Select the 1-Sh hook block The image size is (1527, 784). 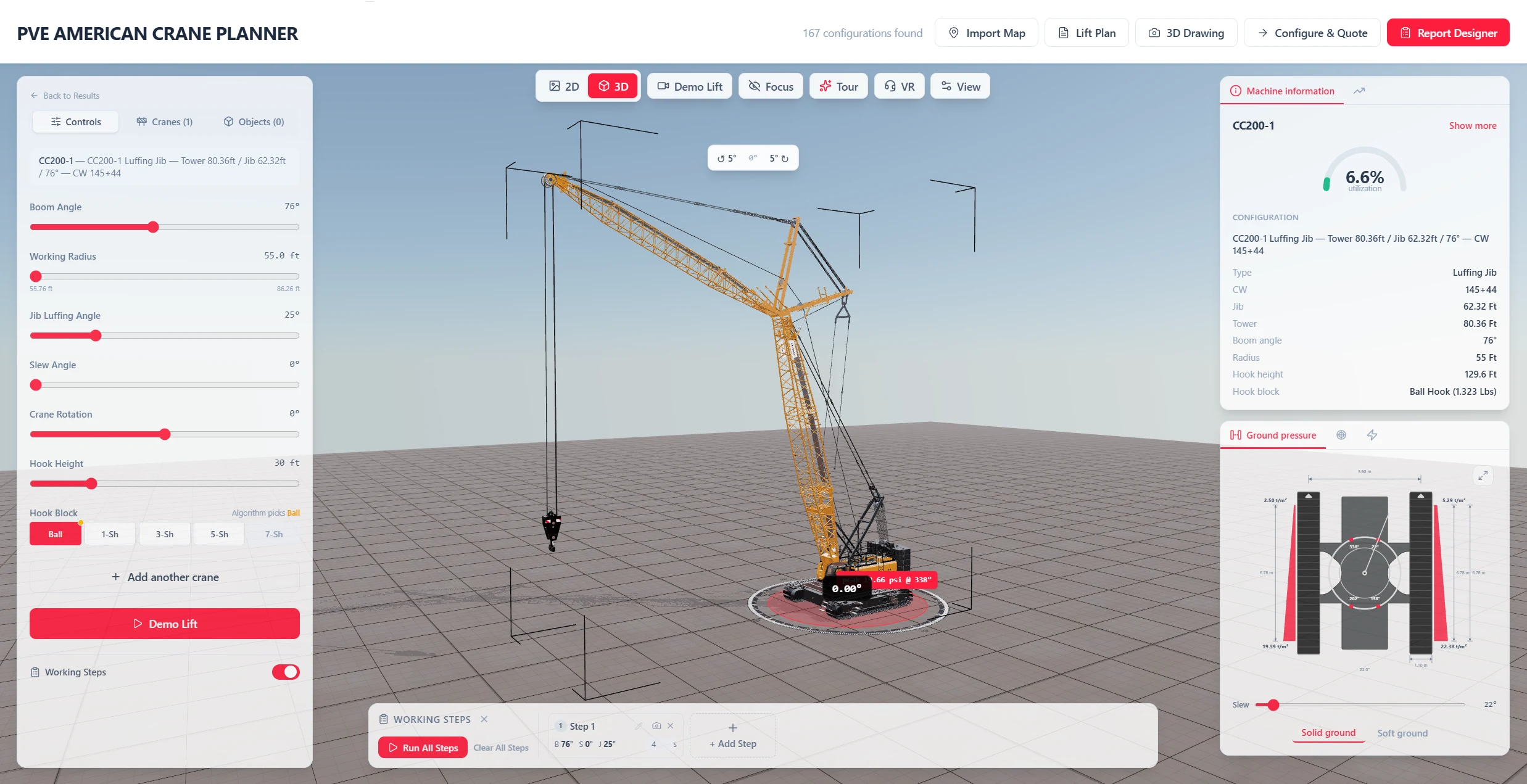[x=110, y=534]
